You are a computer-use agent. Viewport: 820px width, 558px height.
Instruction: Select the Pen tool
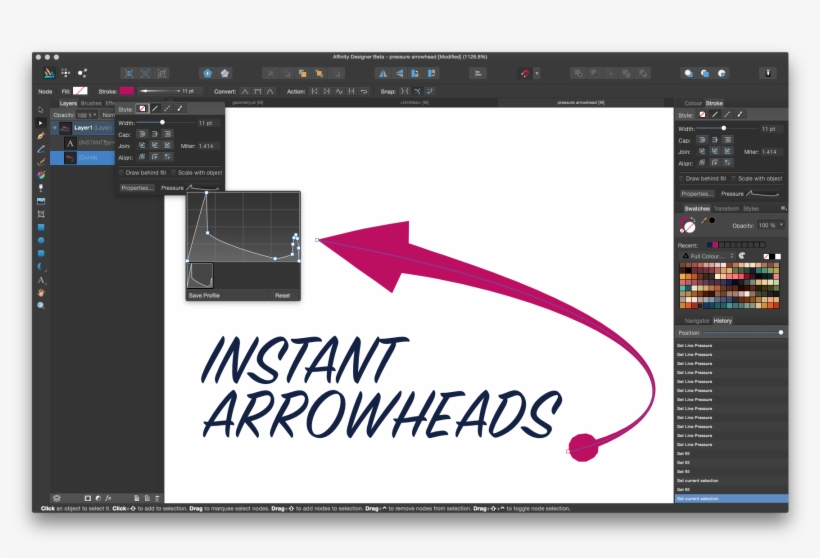pos(41,136)
